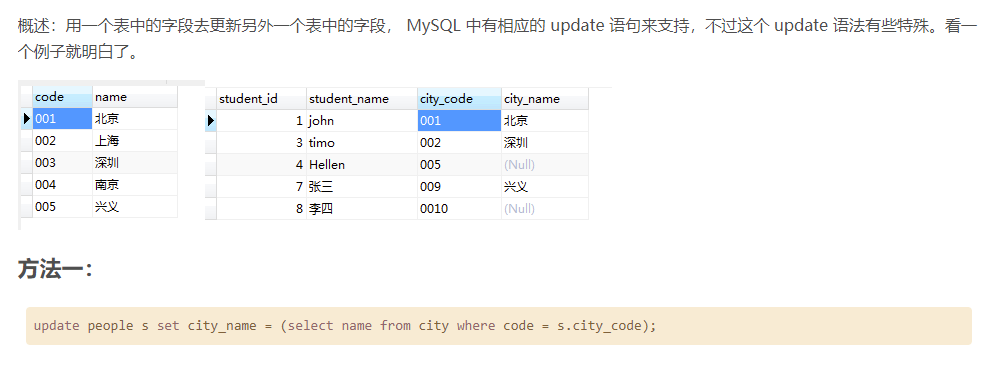Select the '张三' student name cell
Image resolution: width=991 pixels, height=366 pixels.
click(362, 187)
